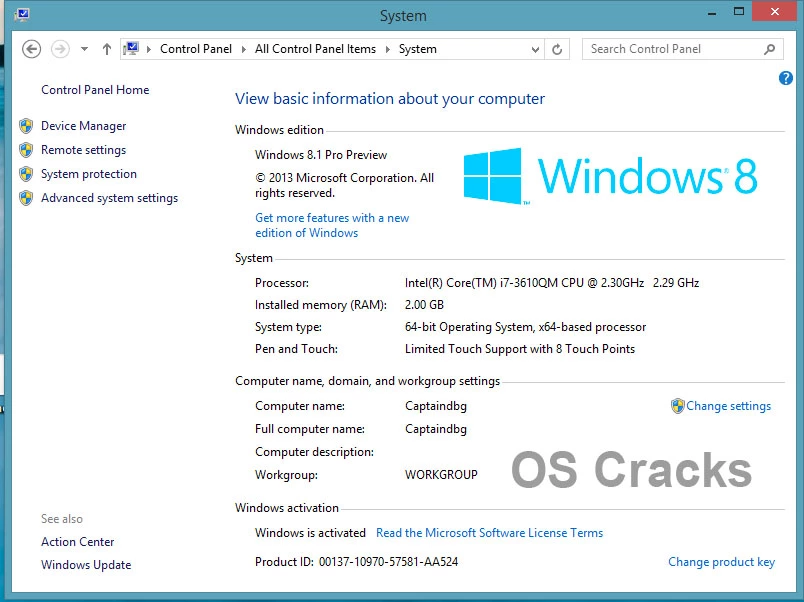The height and width of the screenshot is (602, 804).
Task: Click the shield icon beside Remote settings
Action: coord(26,150)
